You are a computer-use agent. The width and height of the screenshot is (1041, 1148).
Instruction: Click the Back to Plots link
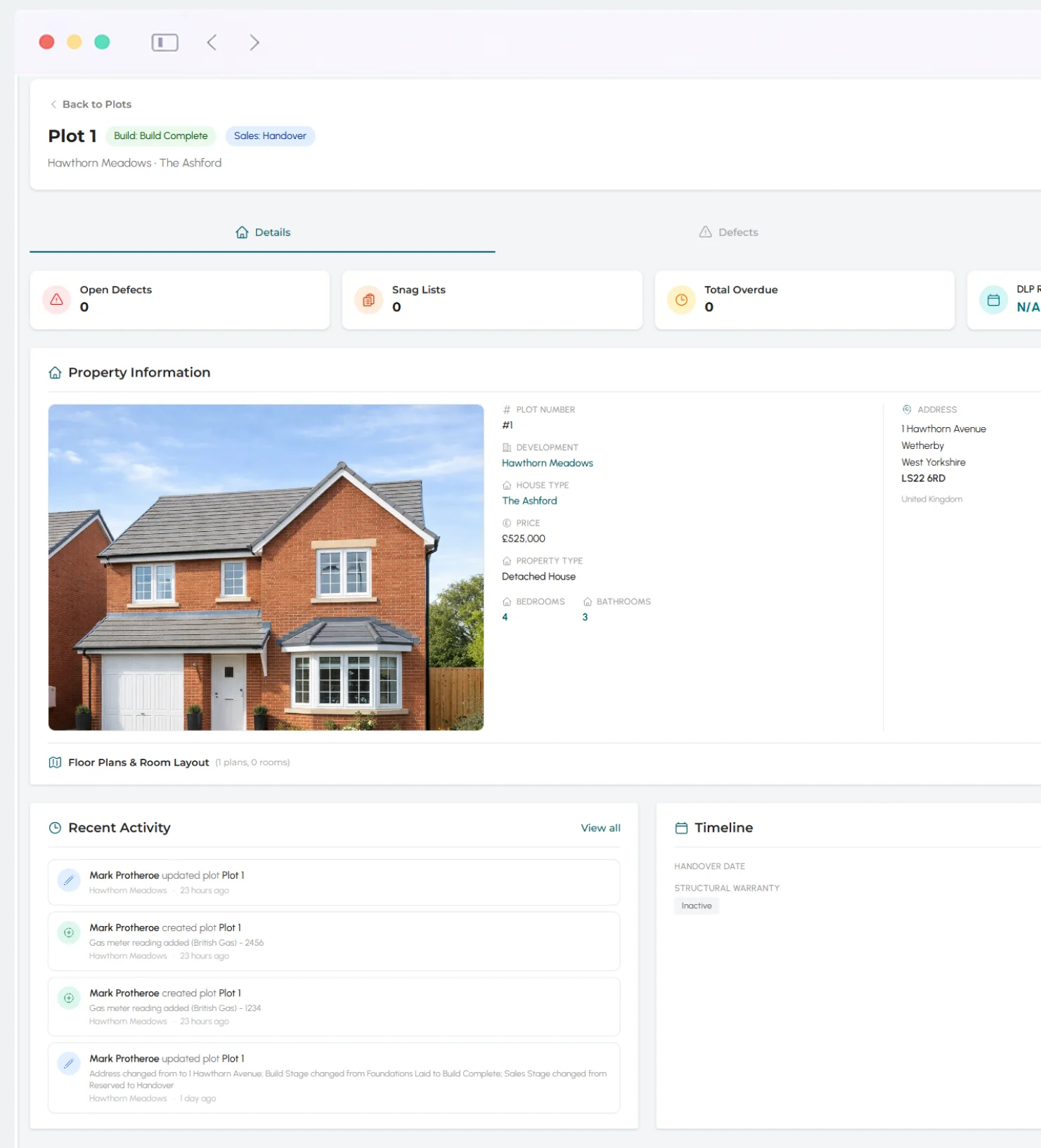pos(91,104)
